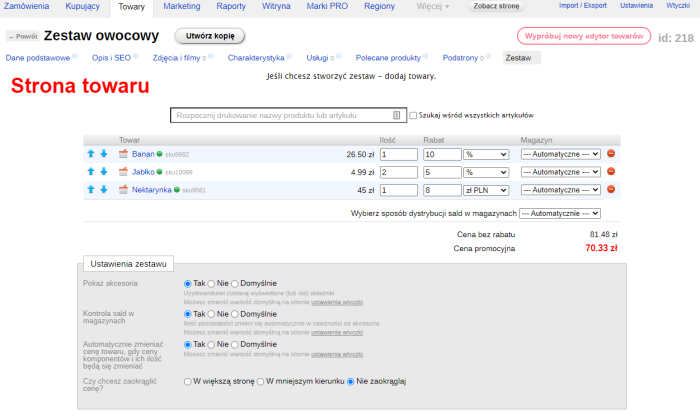Image resolution: width=700 pixels, height=420 pixels.
Task: Switch to the Charakterystyka tab
Action: coord(256,58)
